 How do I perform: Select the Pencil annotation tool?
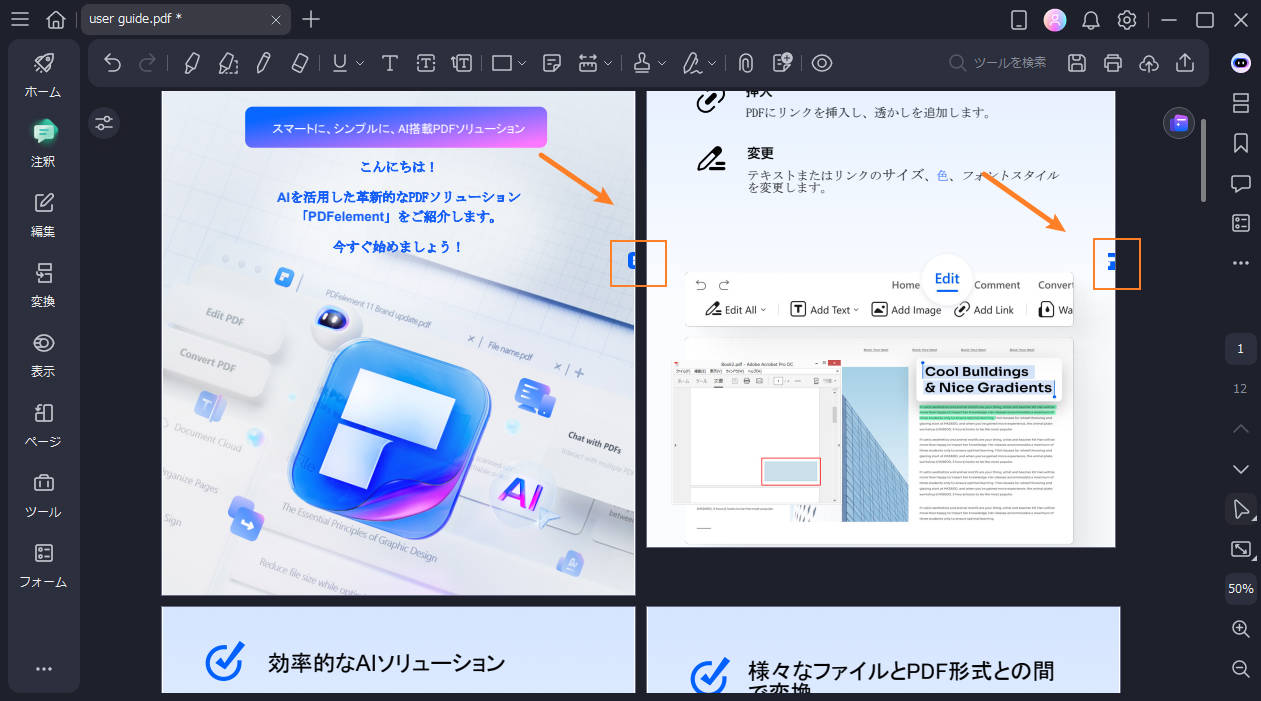point(262,63)
